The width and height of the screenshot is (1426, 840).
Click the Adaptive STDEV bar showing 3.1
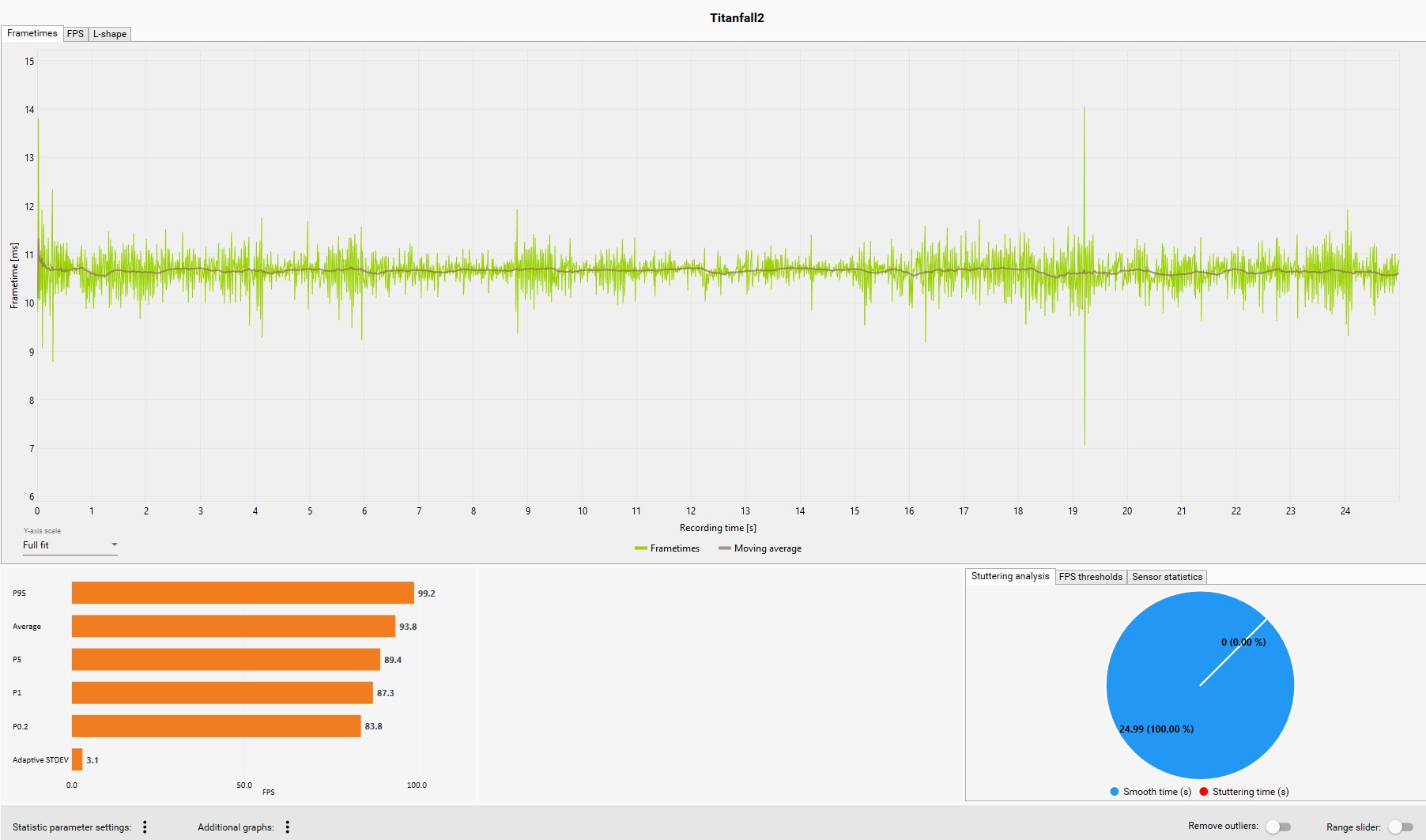pos(77,759)
